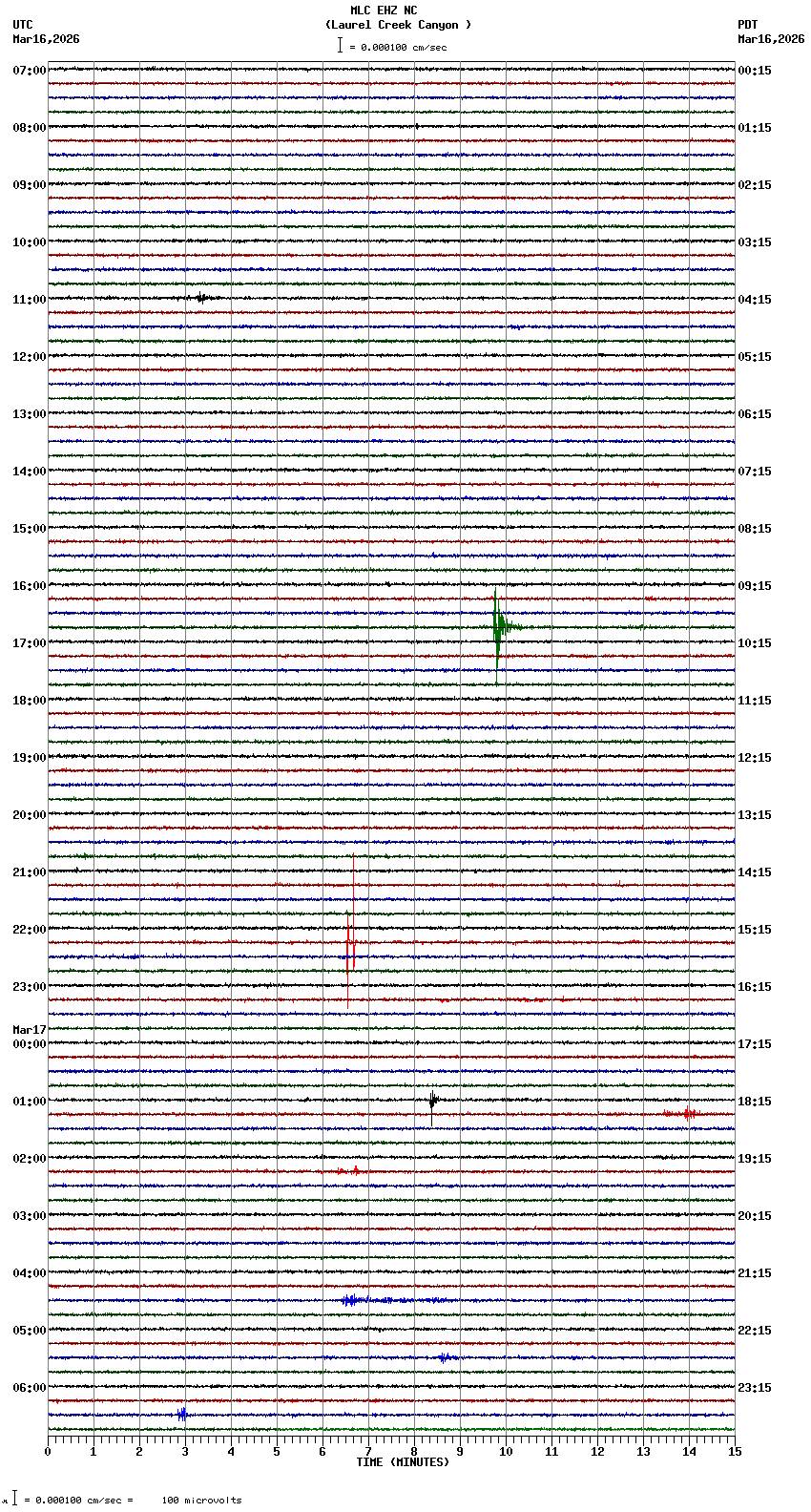Click the '18:15' PDT time label
811x1512 pixels.
pyautogui.click(x=755, y=1102)
